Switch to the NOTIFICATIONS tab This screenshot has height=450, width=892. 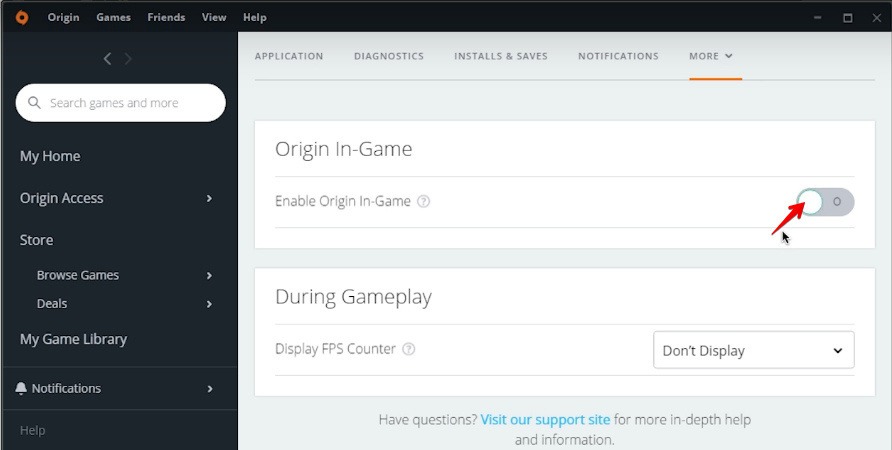pos(618,56)
